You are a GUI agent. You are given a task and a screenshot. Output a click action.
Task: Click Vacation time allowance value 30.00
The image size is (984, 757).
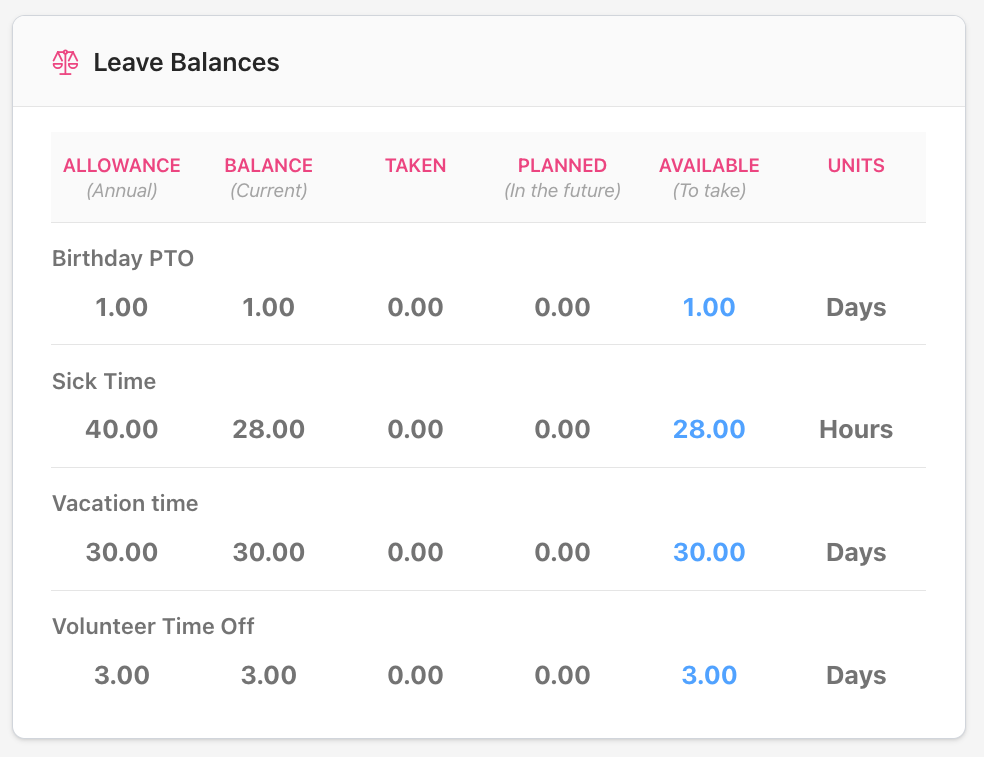point(122,552)
